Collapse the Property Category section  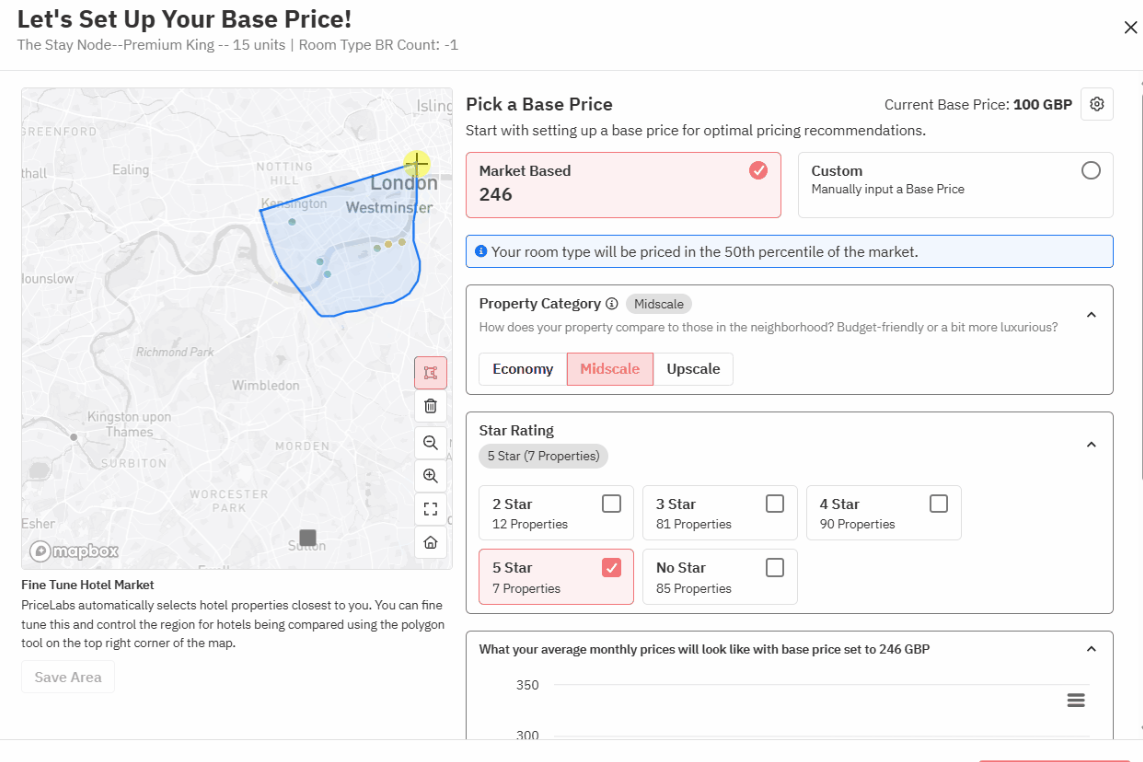pos(1091,315)
